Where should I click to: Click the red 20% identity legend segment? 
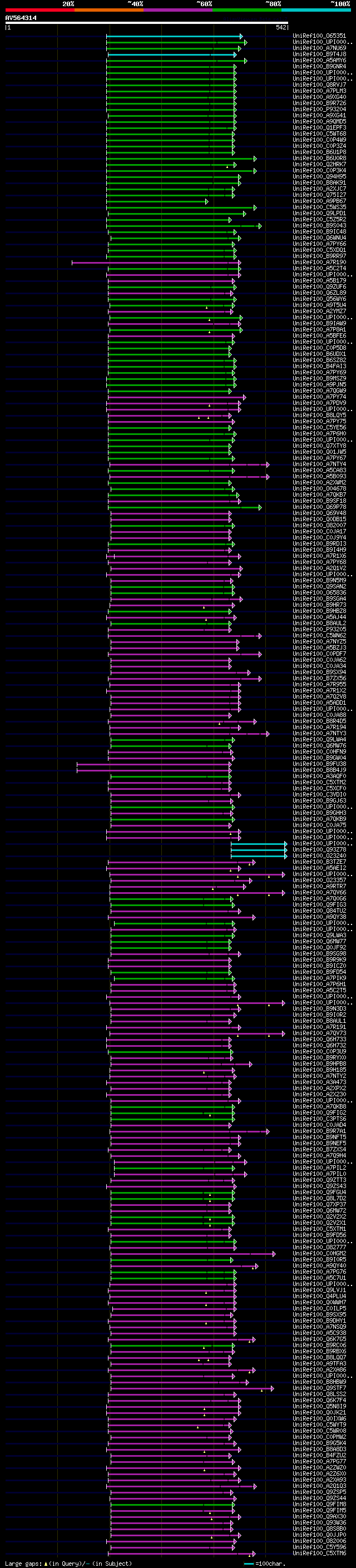coord(40,10)
